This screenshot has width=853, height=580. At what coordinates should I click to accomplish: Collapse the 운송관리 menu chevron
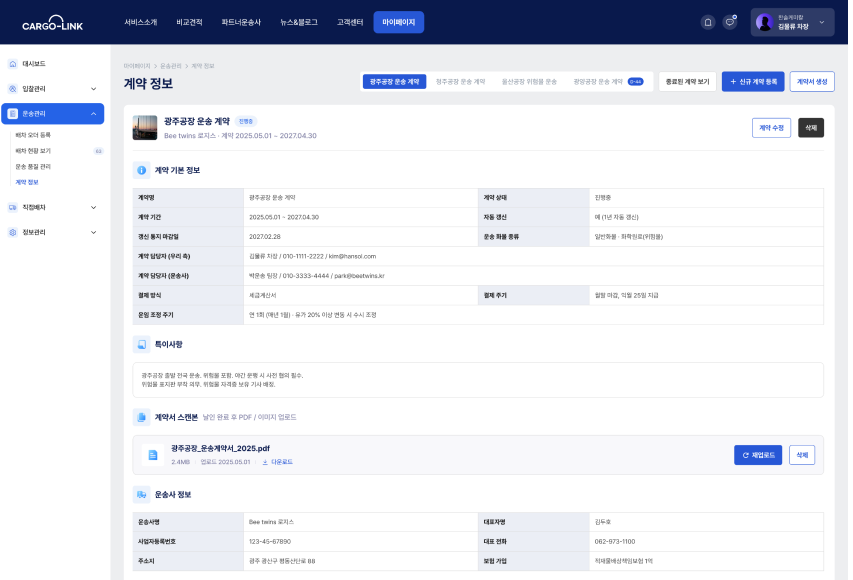[94, 114]
